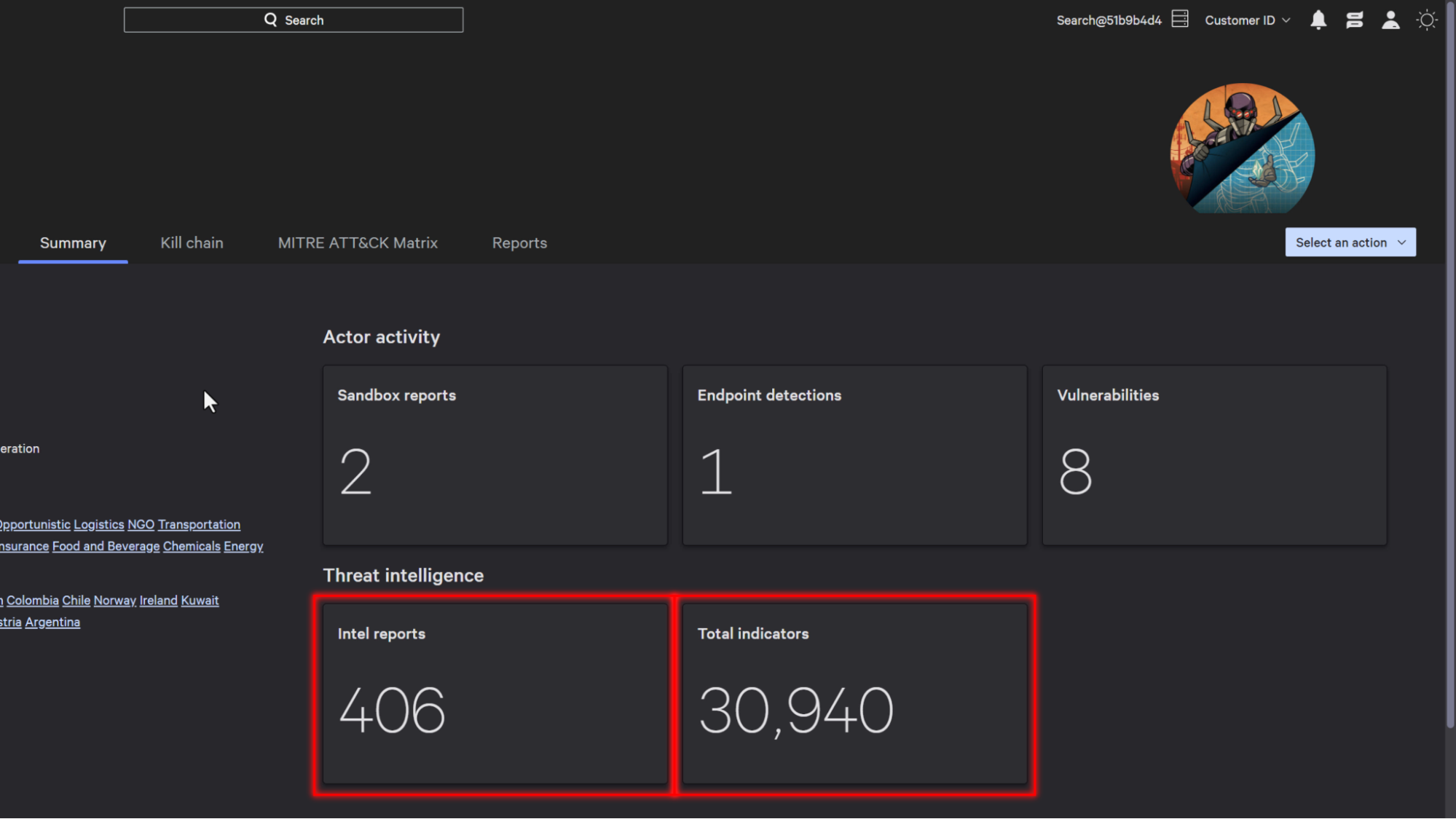This screenshot has width=1456, height=819.
Task: Open the Total indicators card
Action: 854,693
